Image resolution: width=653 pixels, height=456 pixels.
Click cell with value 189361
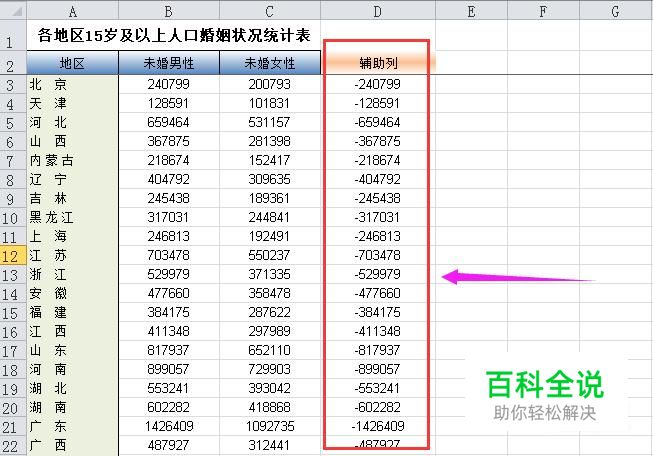tap(270, 199)
